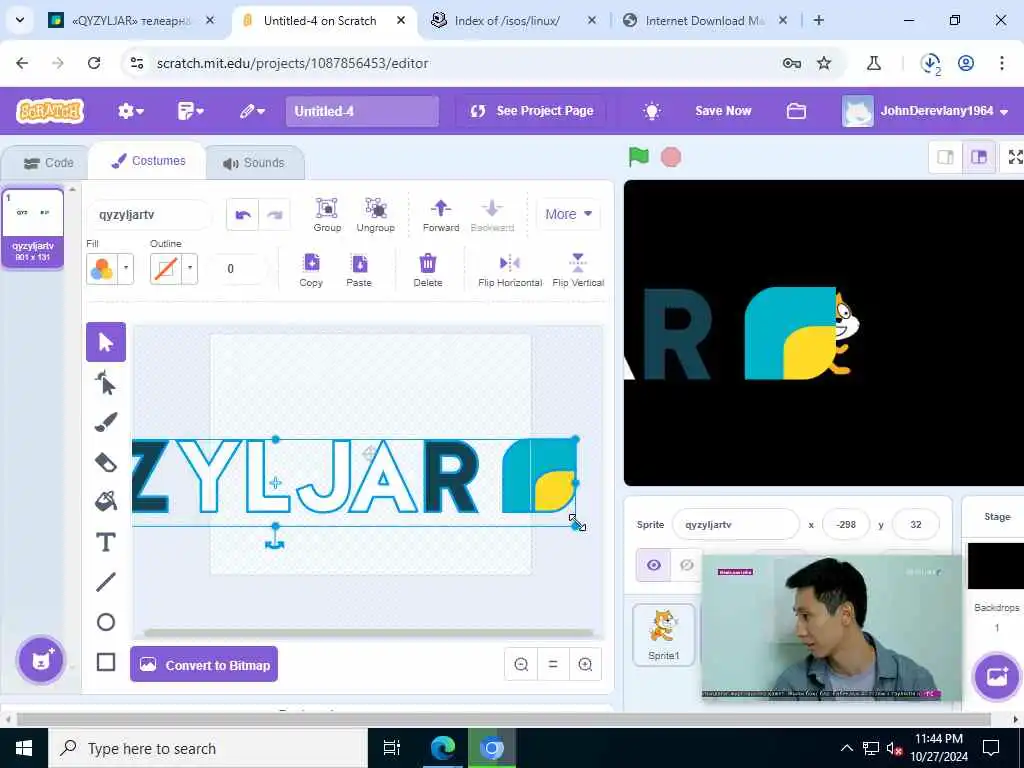The height and width of the screenshot is (768, 1024).
Task: Open the Choose a Backdrop button
Action: pos(997,676)
